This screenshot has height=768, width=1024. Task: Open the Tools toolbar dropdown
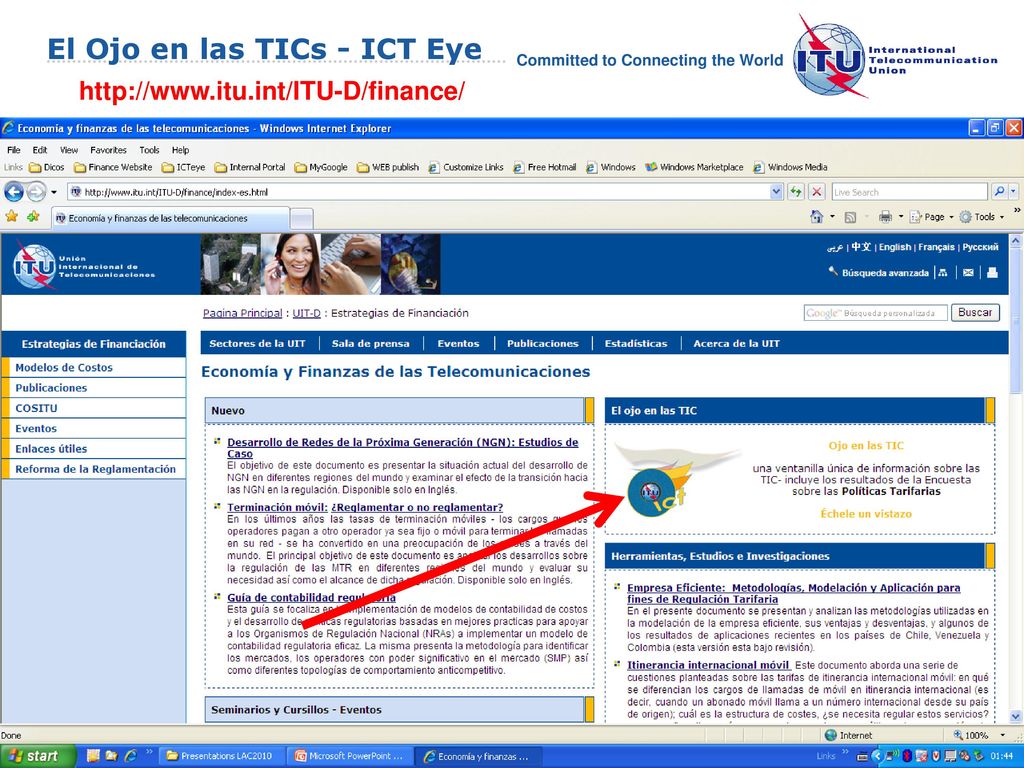[x=982, y=217]
